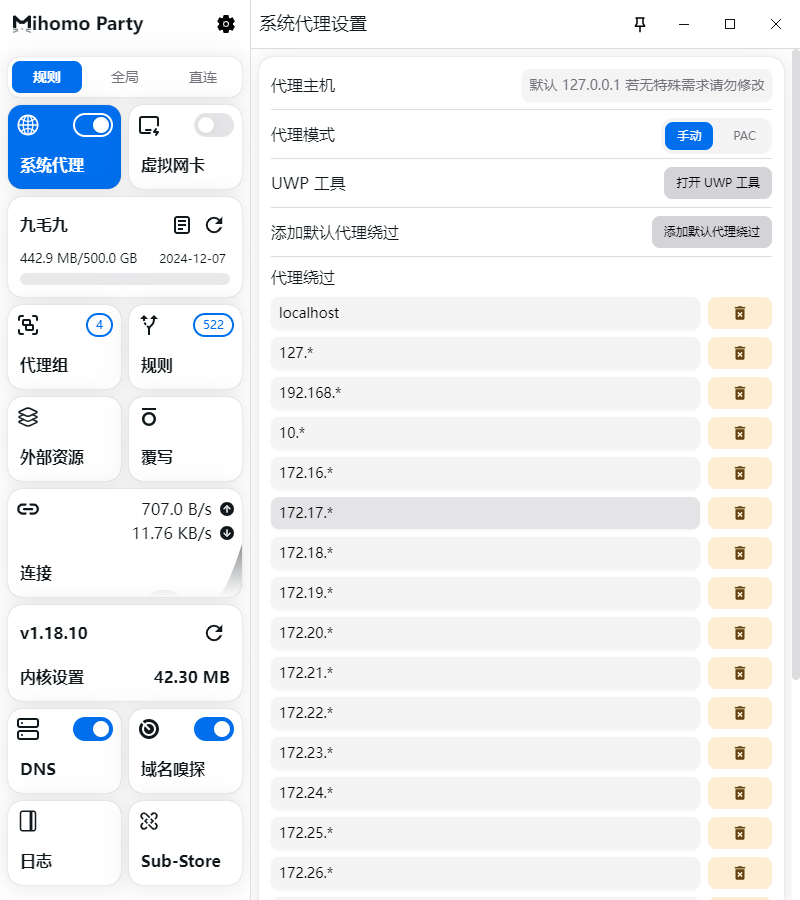The image size is (800, 900).
Task: Enable the 虚拟网卡 toggle switch
Action: point(213,125)
